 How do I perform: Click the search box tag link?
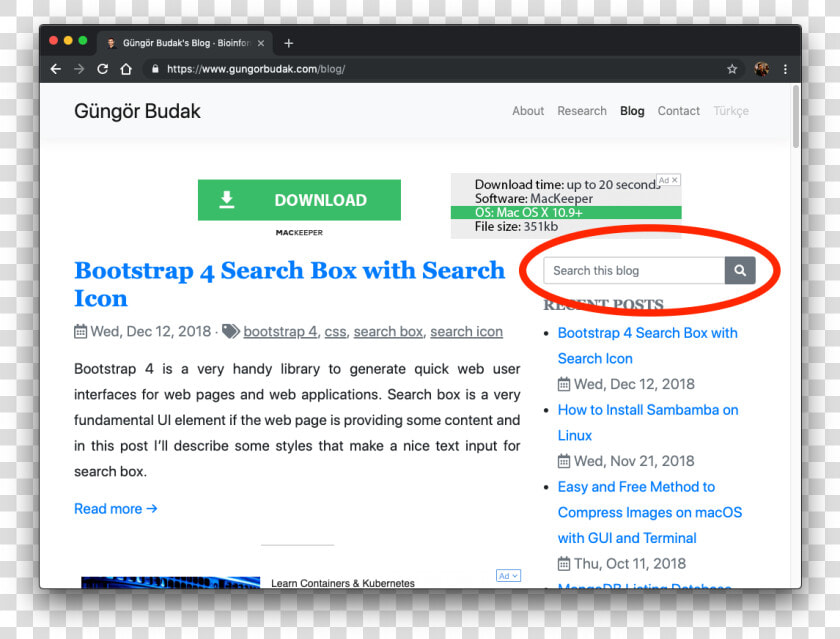pyautogui.click(x=388, y=332)
